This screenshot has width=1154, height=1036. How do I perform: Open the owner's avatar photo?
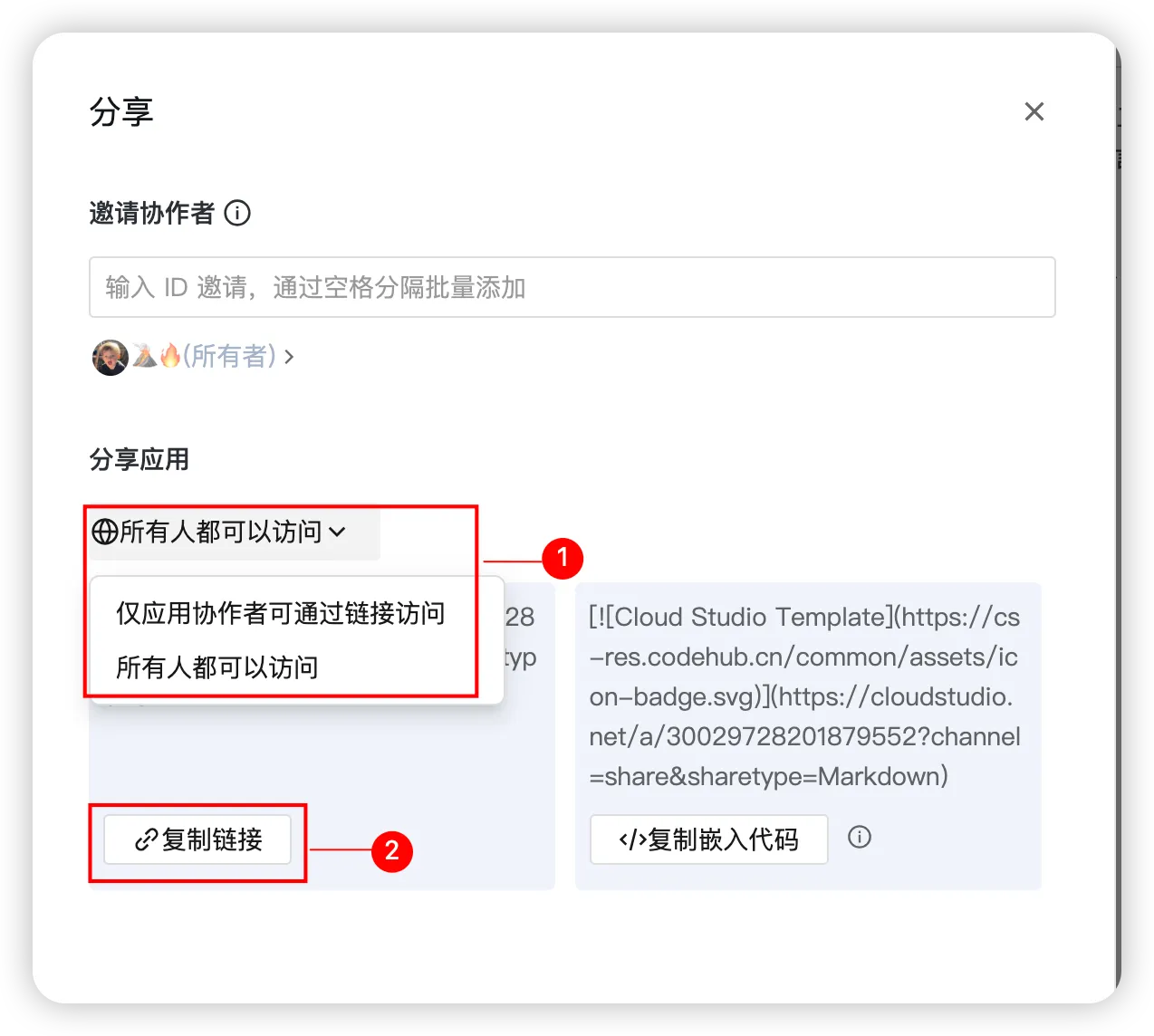111,357
